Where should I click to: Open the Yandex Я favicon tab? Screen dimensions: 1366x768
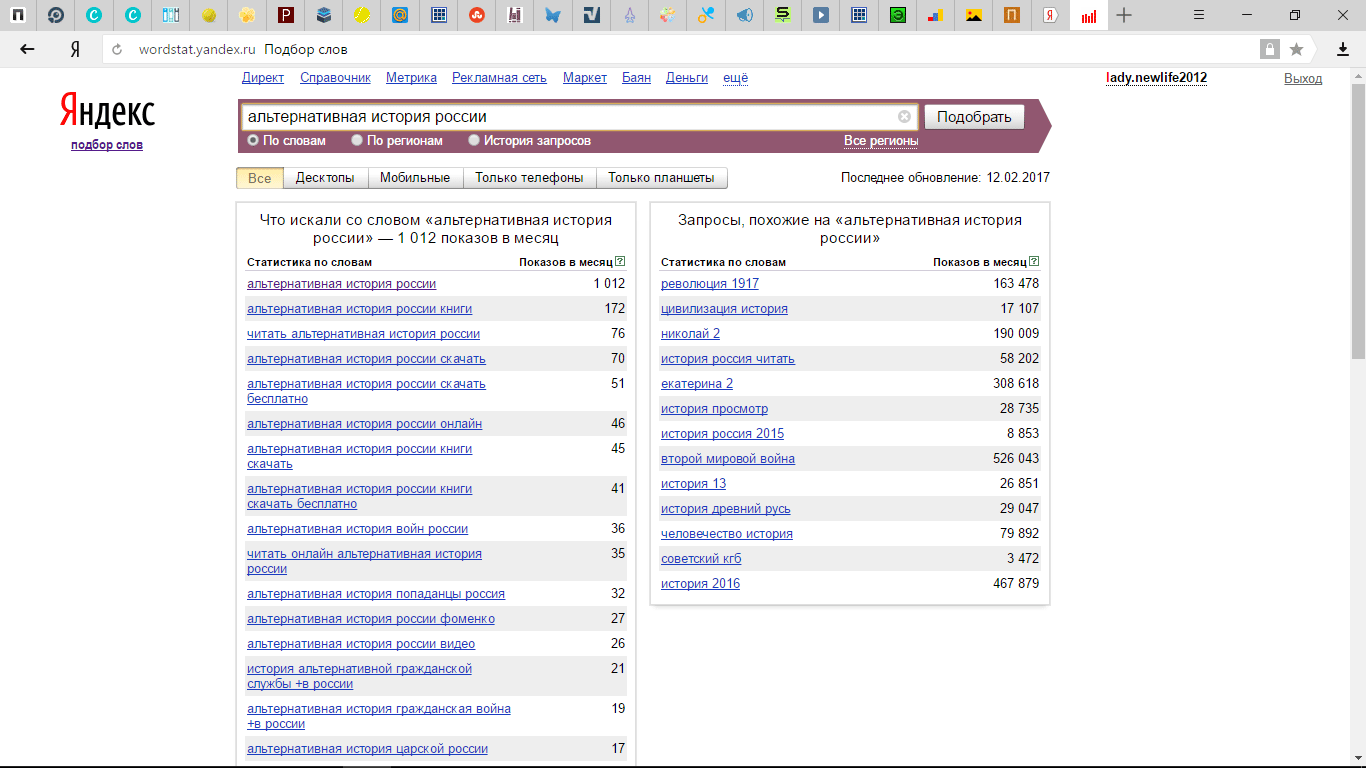[1050, 15]
